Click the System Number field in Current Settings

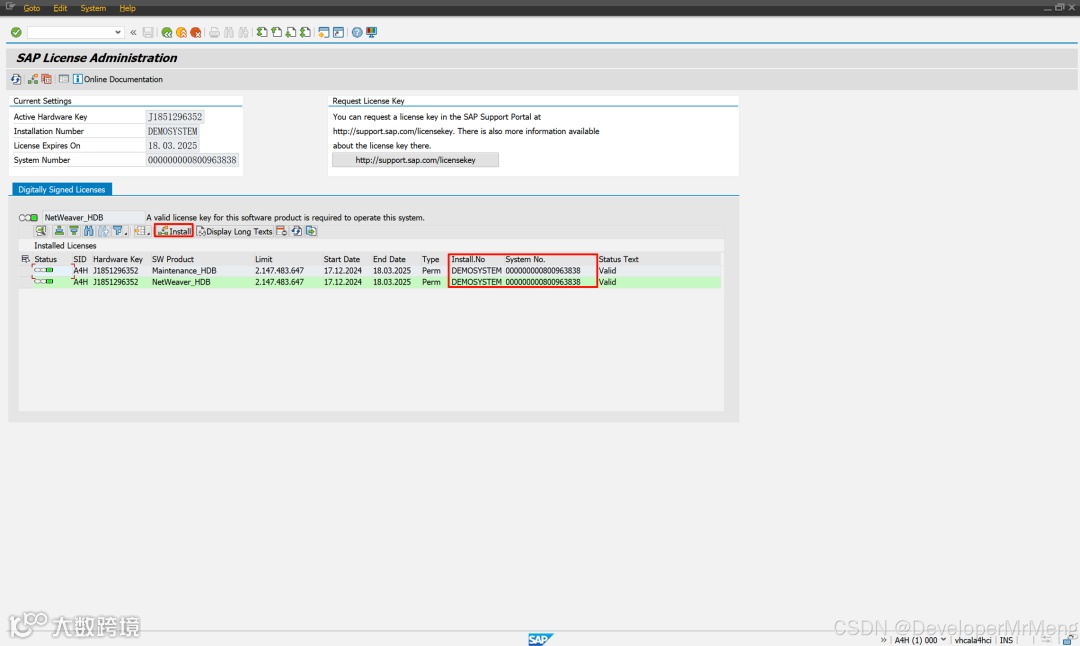click(192, 160)
